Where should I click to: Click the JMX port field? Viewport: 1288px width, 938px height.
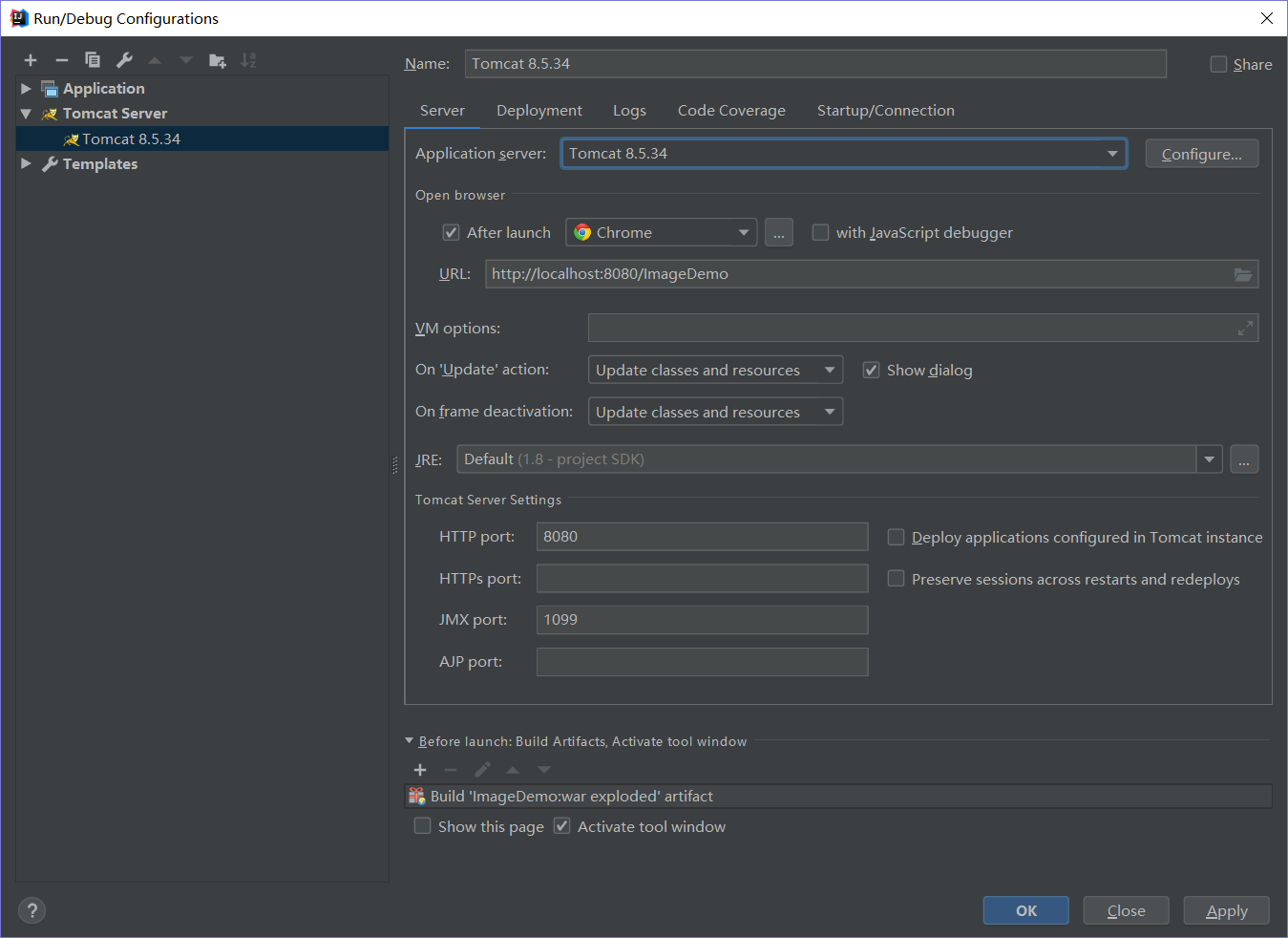[x=703, y=620]
